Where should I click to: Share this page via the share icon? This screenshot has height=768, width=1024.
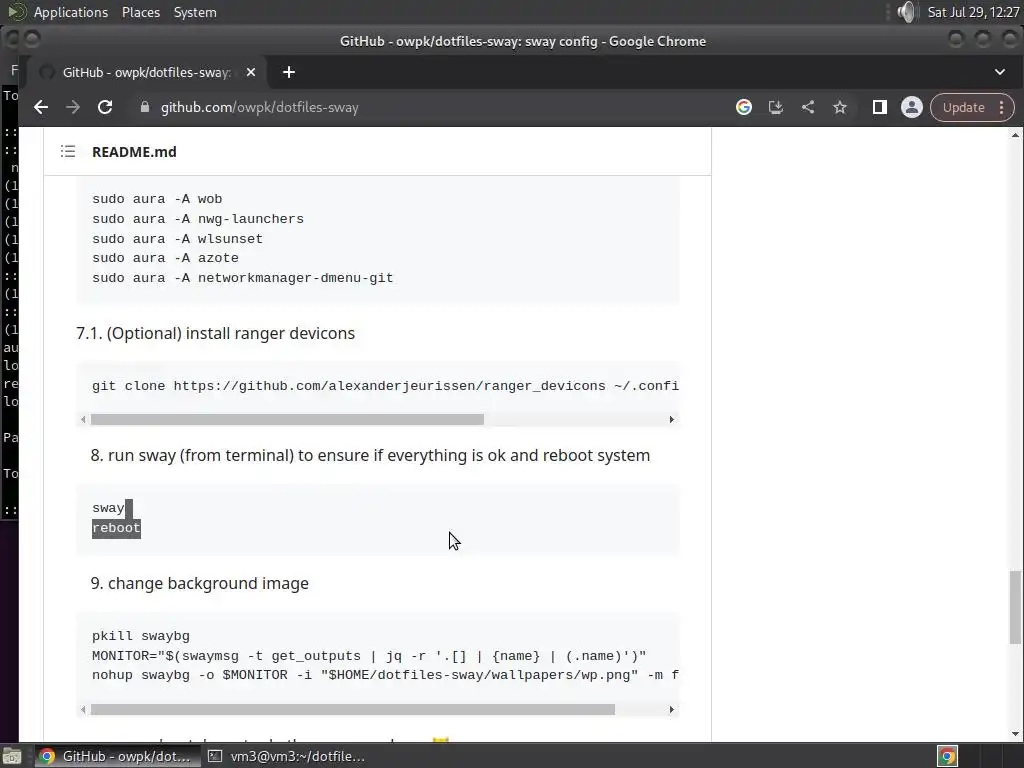pos(808,107)
